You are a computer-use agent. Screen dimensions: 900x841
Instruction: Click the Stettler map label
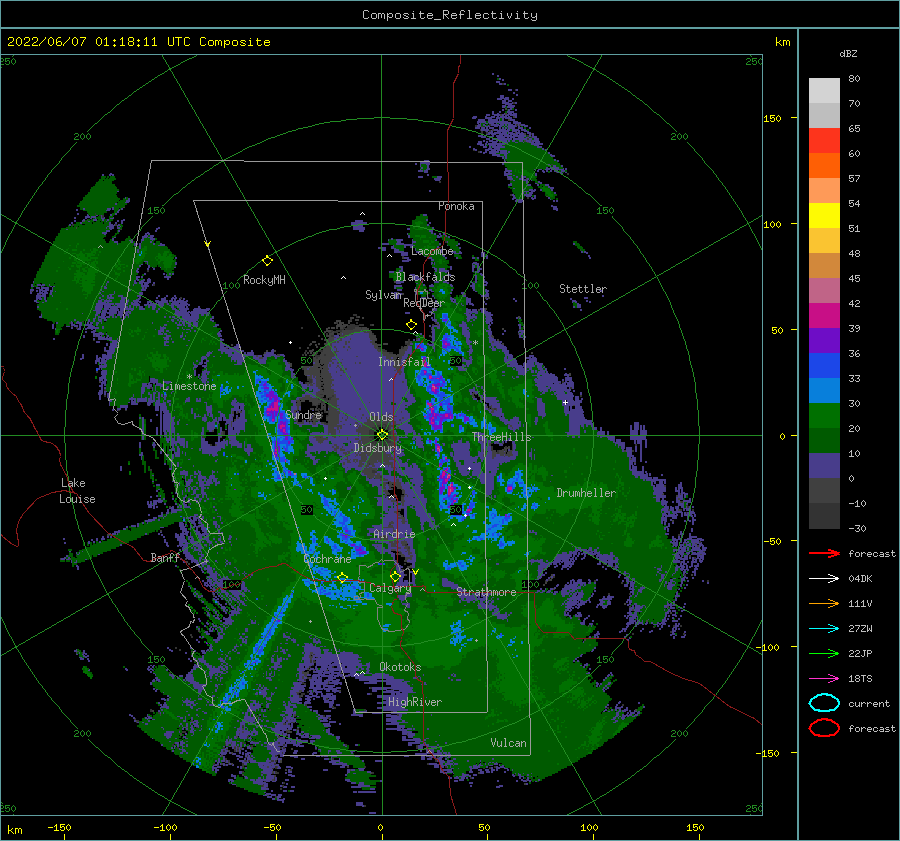[583, 289]
